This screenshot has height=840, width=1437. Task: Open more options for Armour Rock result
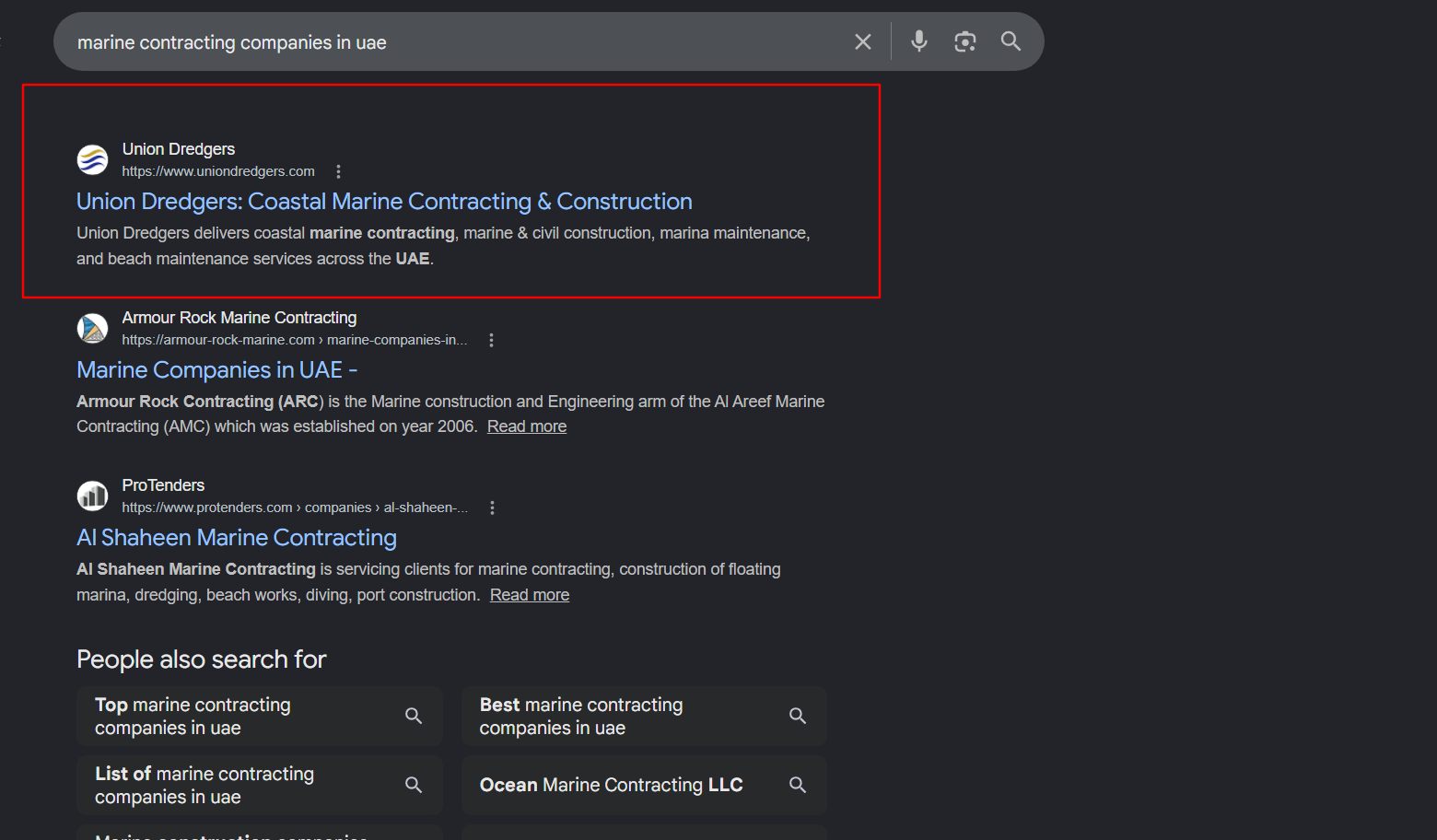(491, 340)
